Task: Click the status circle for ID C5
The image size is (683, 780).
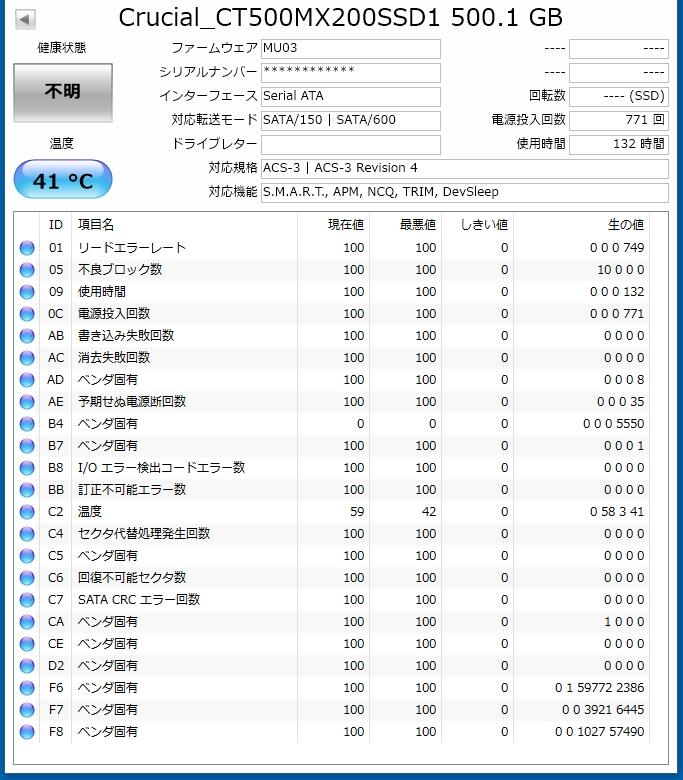Action: tap(27, 556)
